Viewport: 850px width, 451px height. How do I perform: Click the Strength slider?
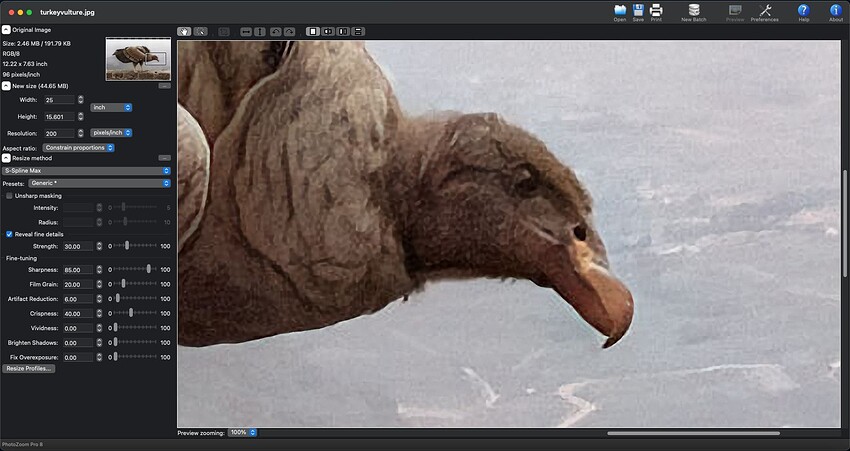136,246
